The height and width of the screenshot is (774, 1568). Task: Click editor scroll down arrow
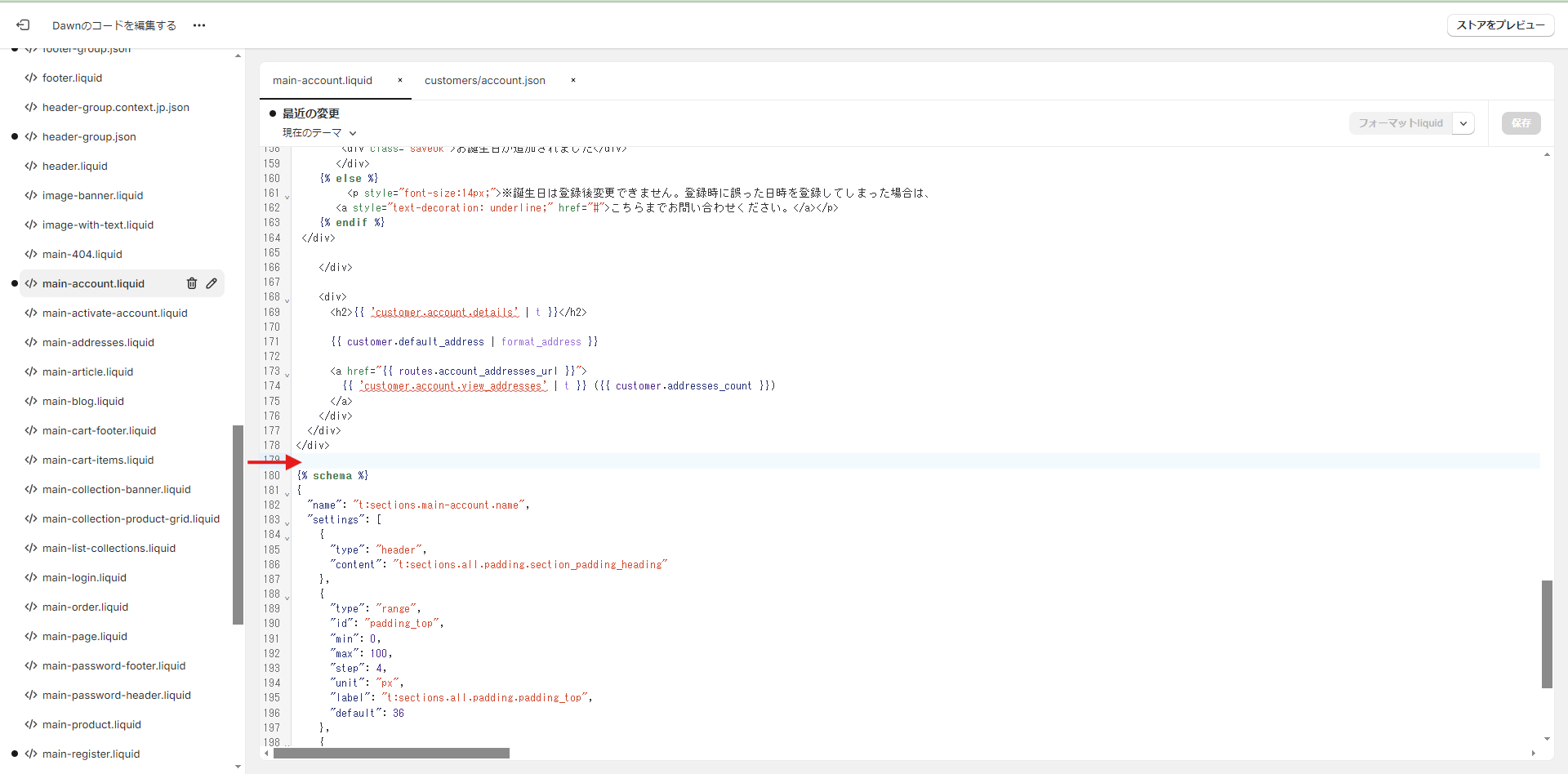point(1547,739)
